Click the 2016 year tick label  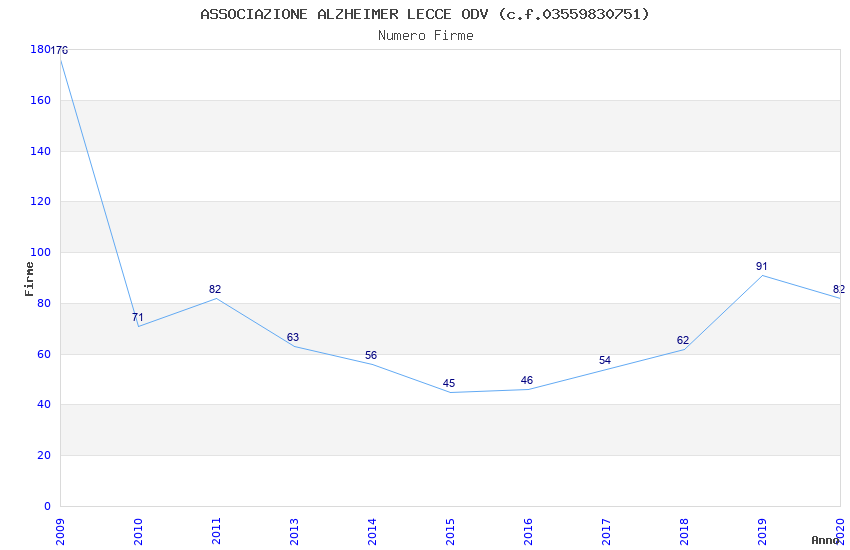coord(529,532)
